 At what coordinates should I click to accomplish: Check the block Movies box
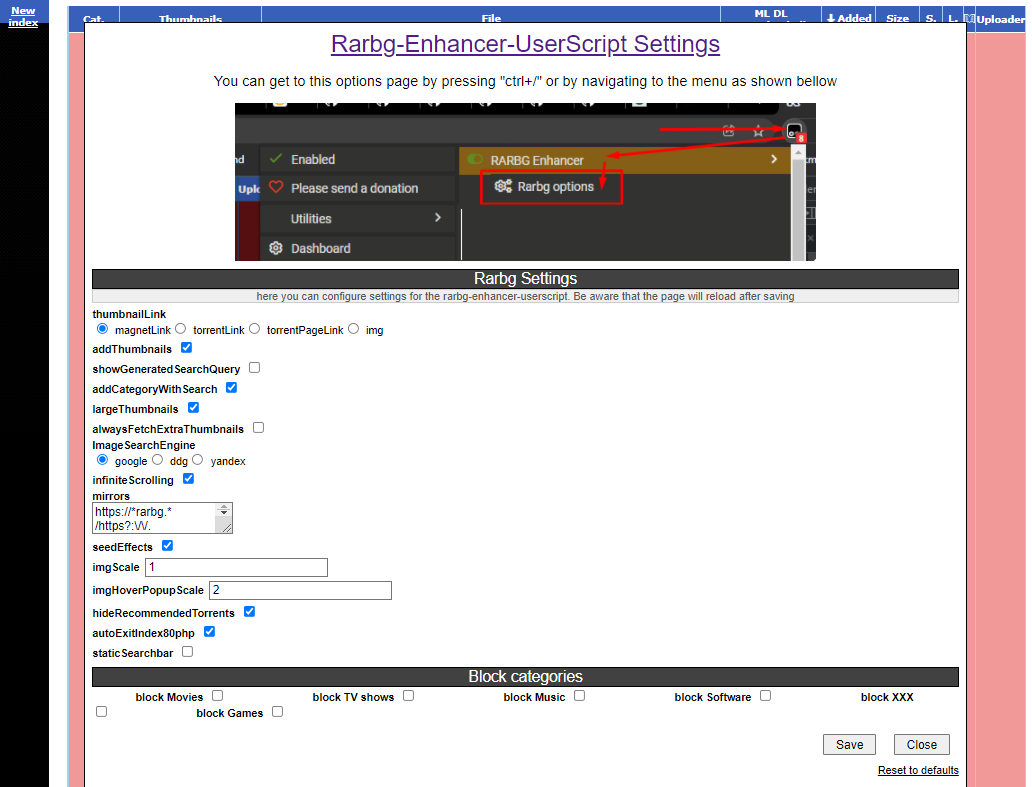[x=218, y=696]
